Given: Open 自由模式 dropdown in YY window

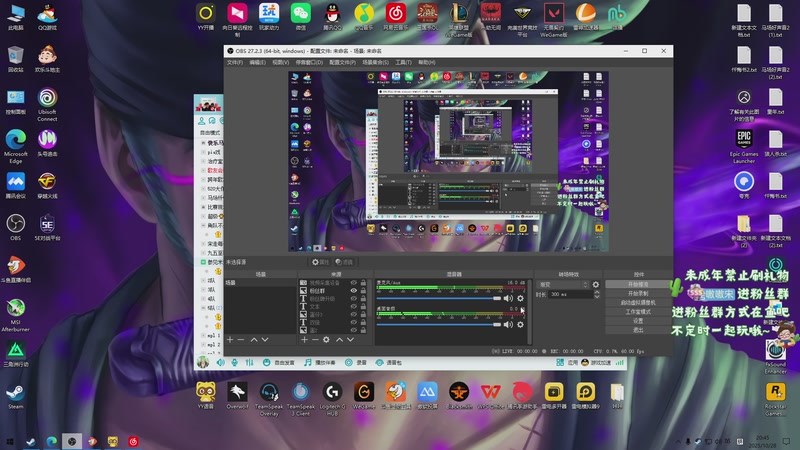Looking at the screenshot, I should pos(210,133).
